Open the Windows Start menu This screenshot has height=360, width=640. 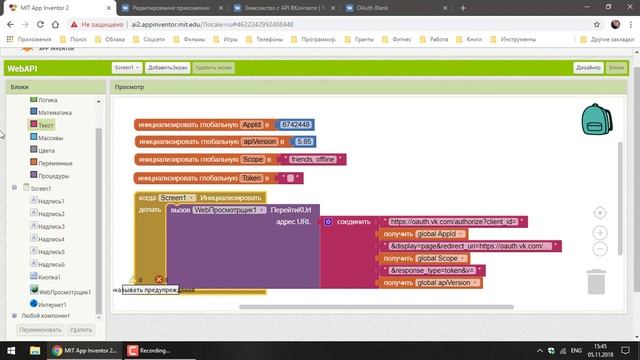(x=11, y=350)
